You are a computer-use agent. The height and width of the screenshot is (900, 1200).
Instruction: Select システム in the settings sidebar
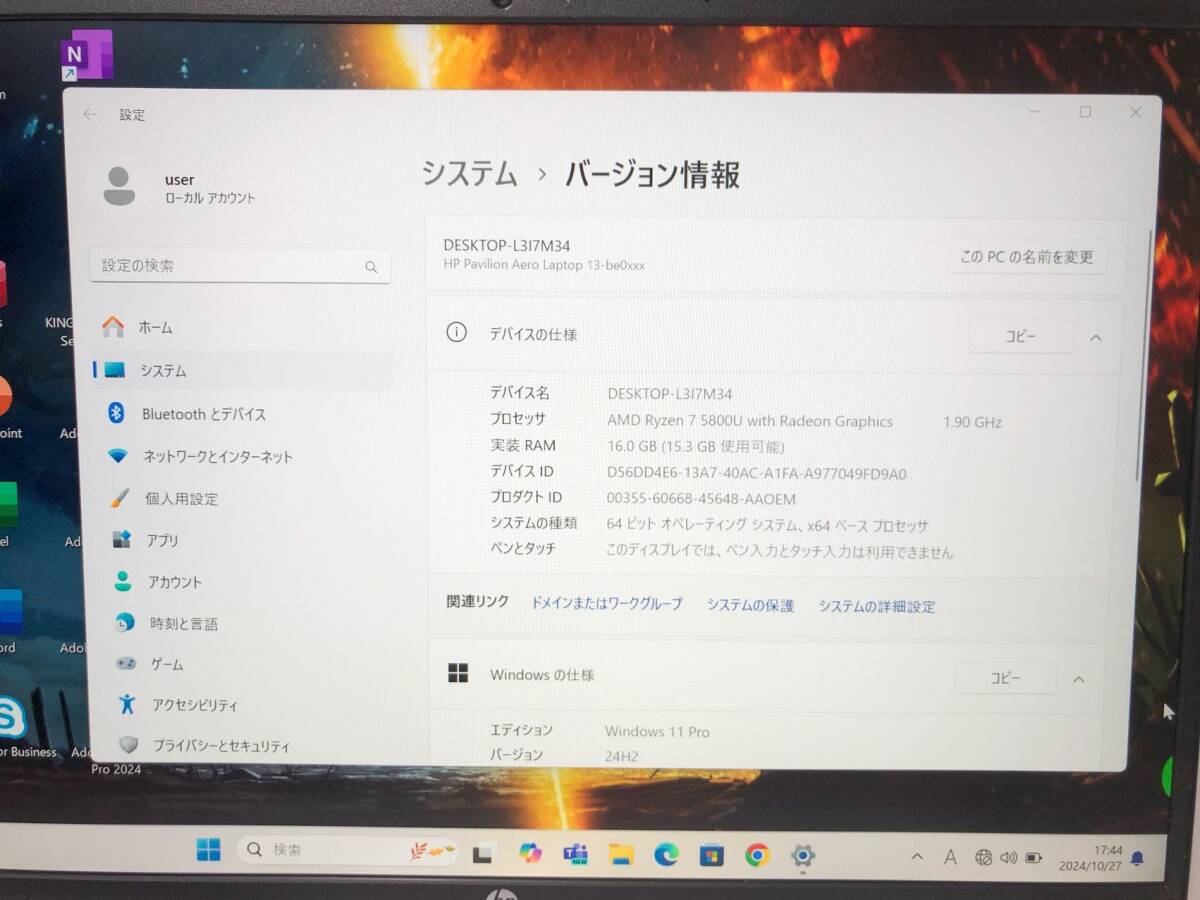point(243,370)
